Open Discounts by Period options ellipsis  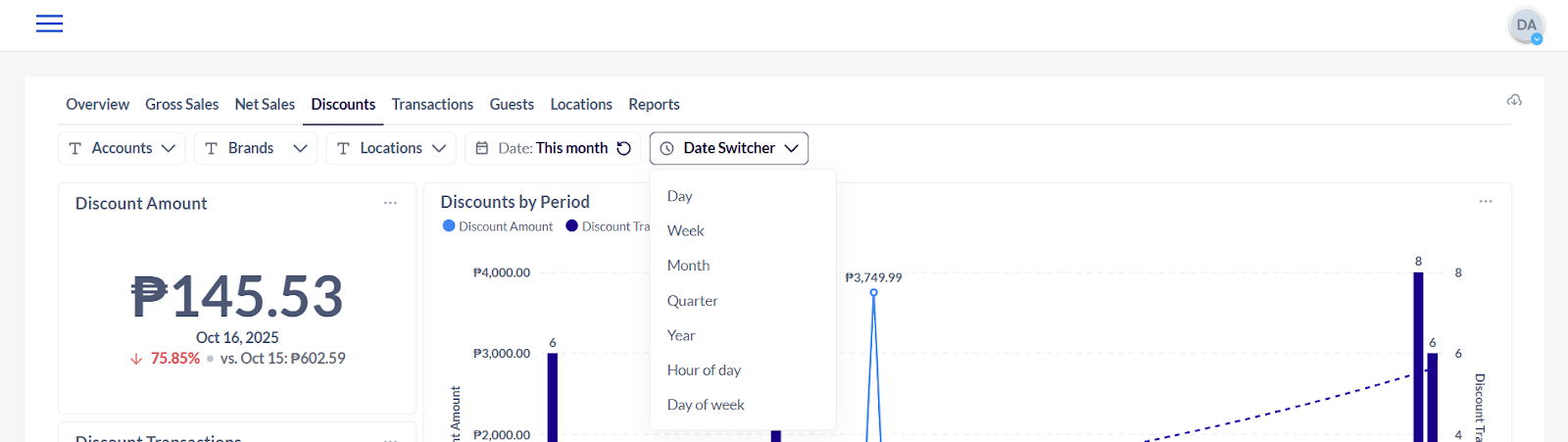(x=1486, y=201)
